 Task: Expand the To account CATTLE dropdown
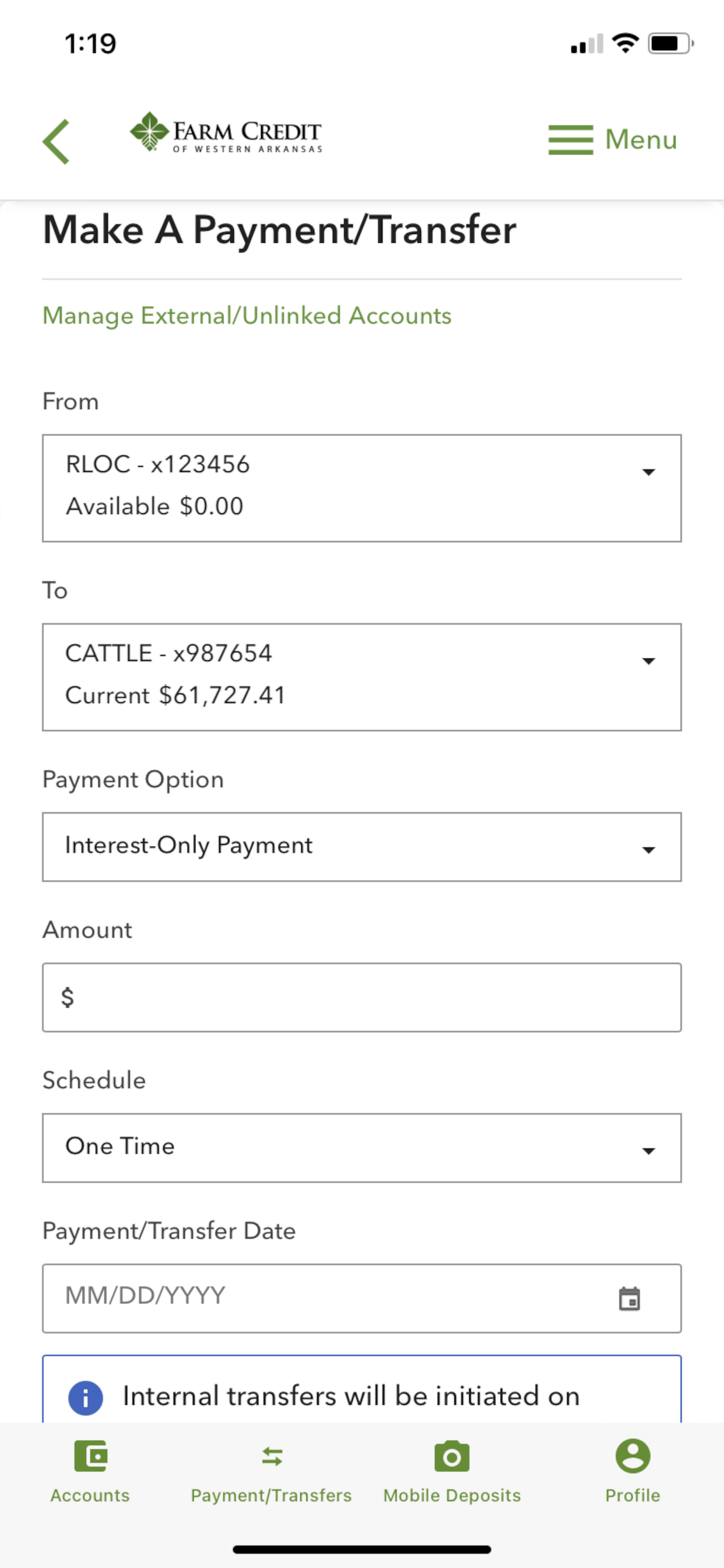tap(362, 677)
